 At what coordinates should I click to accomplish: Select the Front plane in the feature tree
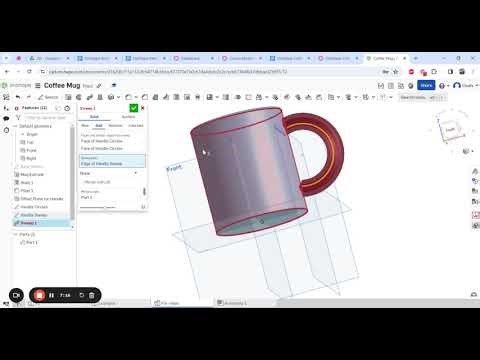pos(31,150)
